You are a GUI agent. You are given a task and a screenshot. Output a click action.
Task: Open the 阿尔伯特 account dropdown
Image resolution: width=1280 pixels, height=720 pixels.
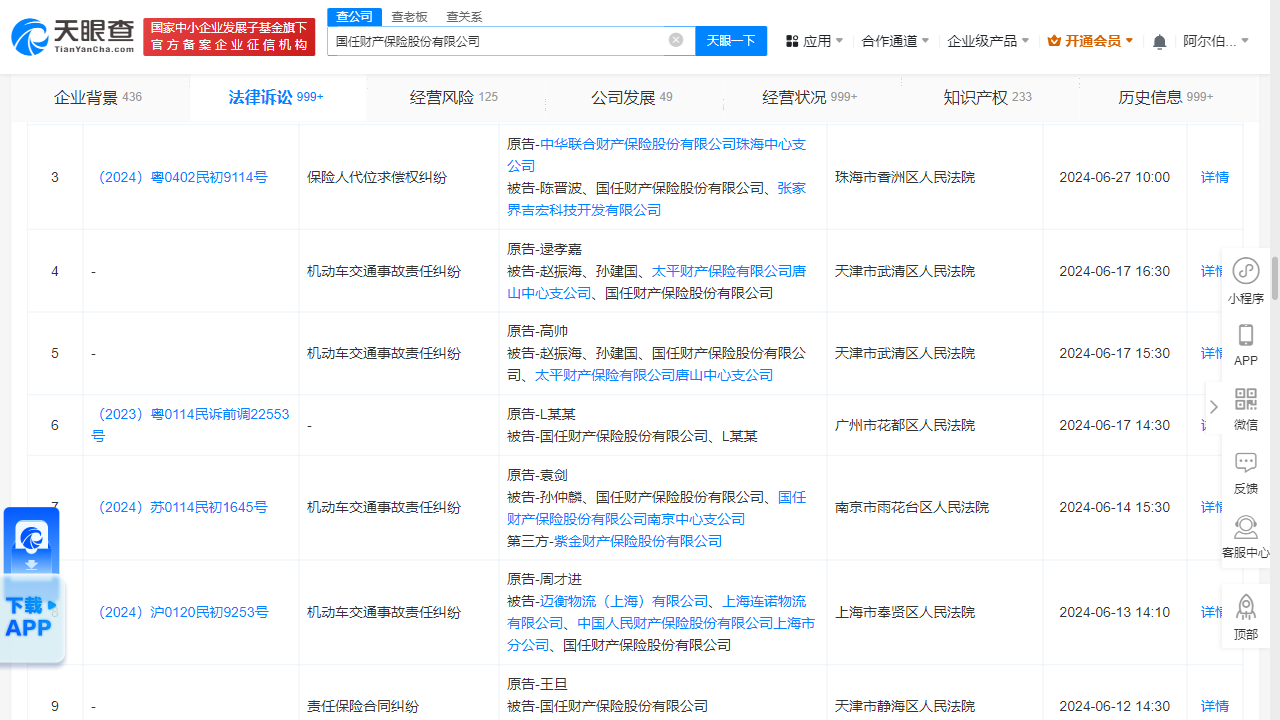[1214, 40]
